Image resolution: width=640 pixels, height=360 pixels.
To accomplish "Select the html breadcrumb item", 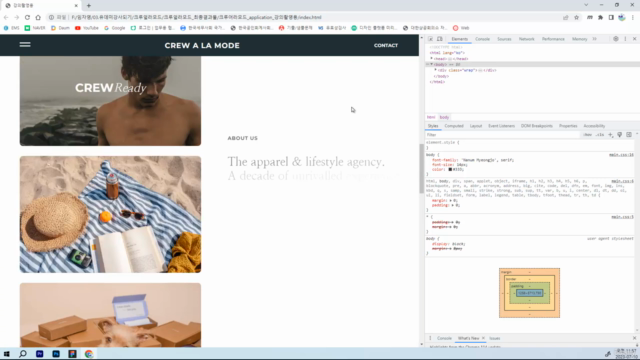I will pyautogui.click(x=431, y=117).
